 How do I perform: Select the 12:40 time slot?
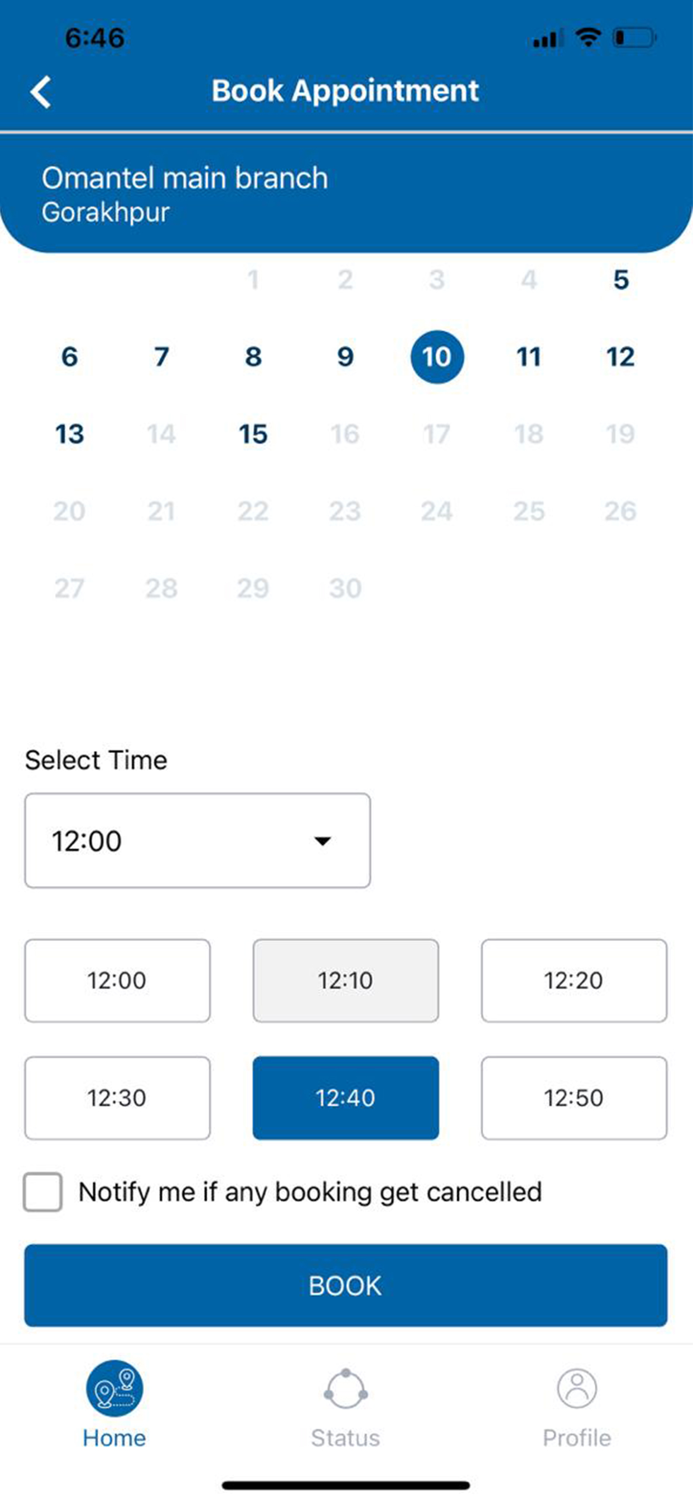click(x=345, y=1098)
